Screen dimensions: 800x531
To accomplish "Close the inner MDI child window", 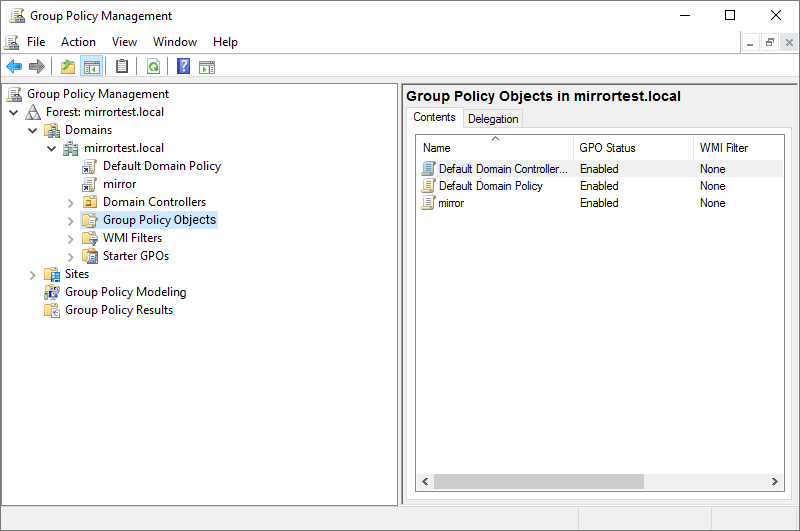I will coord(789,42).
